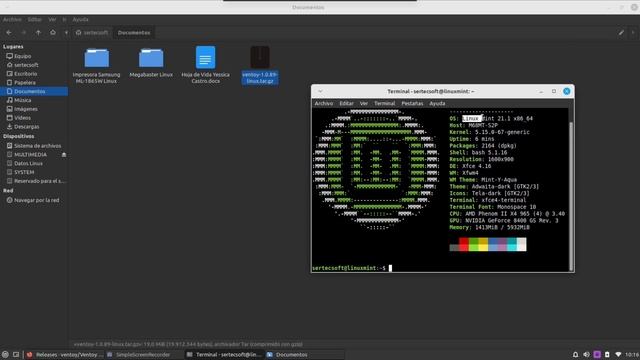Image resolution: width=640 pixels, height=360 pixels.
Task: Switch to Releases ventoy browser task
Action: [65, 355]
